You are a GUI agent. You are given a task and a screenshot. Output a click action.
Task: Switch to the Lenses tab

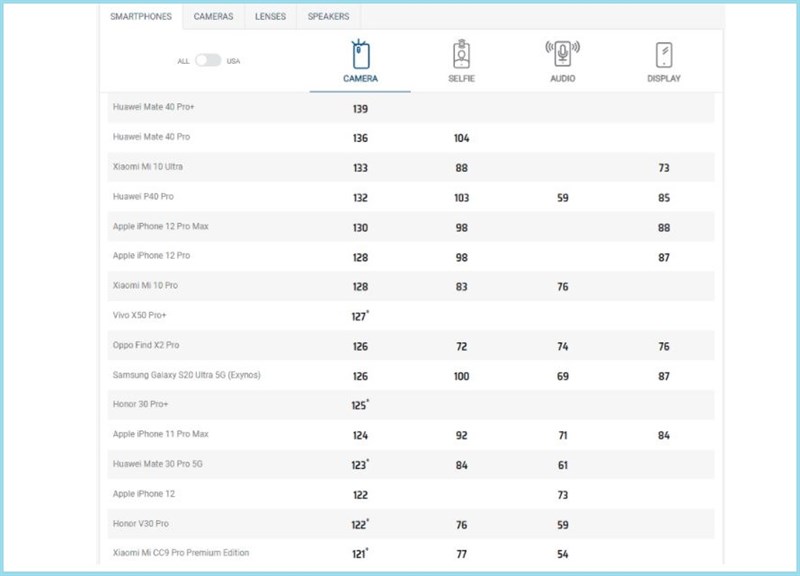(270, 17)
